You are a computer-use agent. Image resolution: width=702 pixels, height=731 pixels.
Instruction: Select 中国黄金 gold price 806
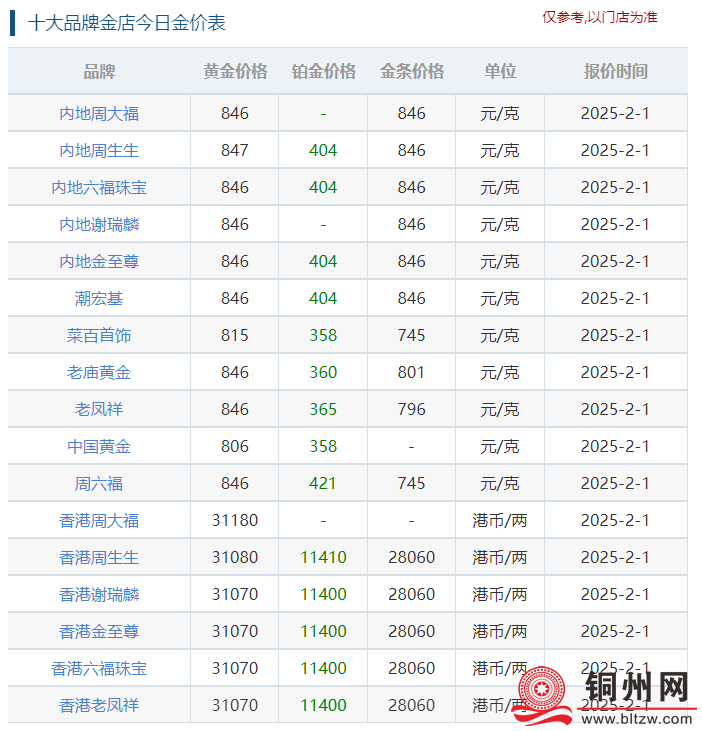pyautogui.click(x=235, y=446)
